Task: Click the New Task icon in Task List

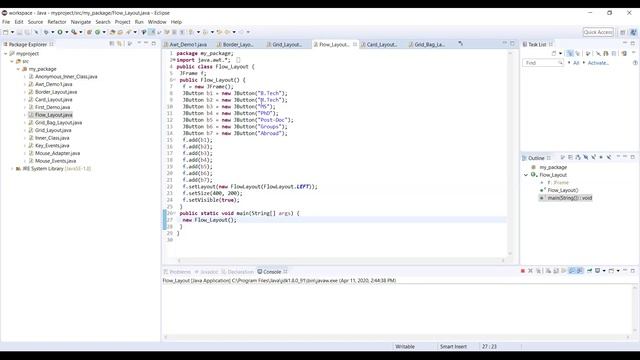Action: 554,53
